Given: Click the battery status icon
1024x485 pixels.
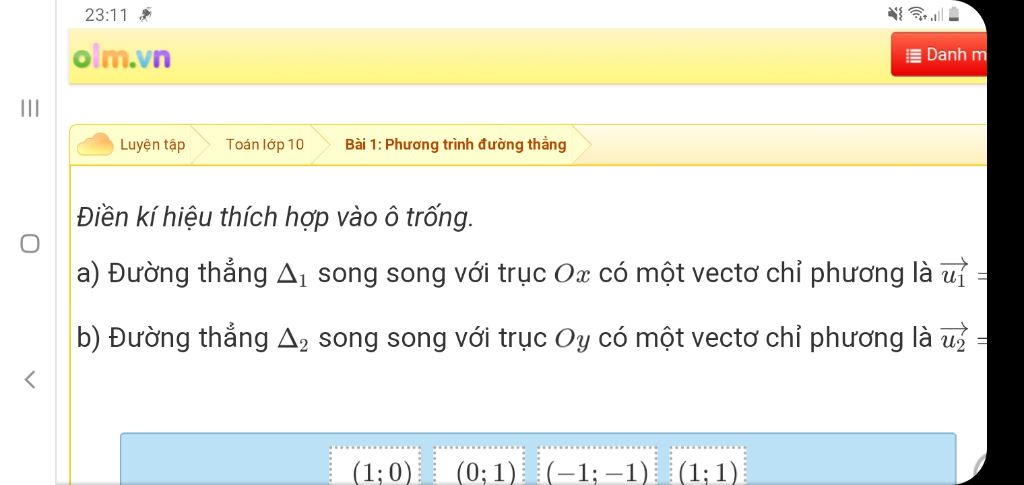Looking at the screenshot, I should [954, 14].
